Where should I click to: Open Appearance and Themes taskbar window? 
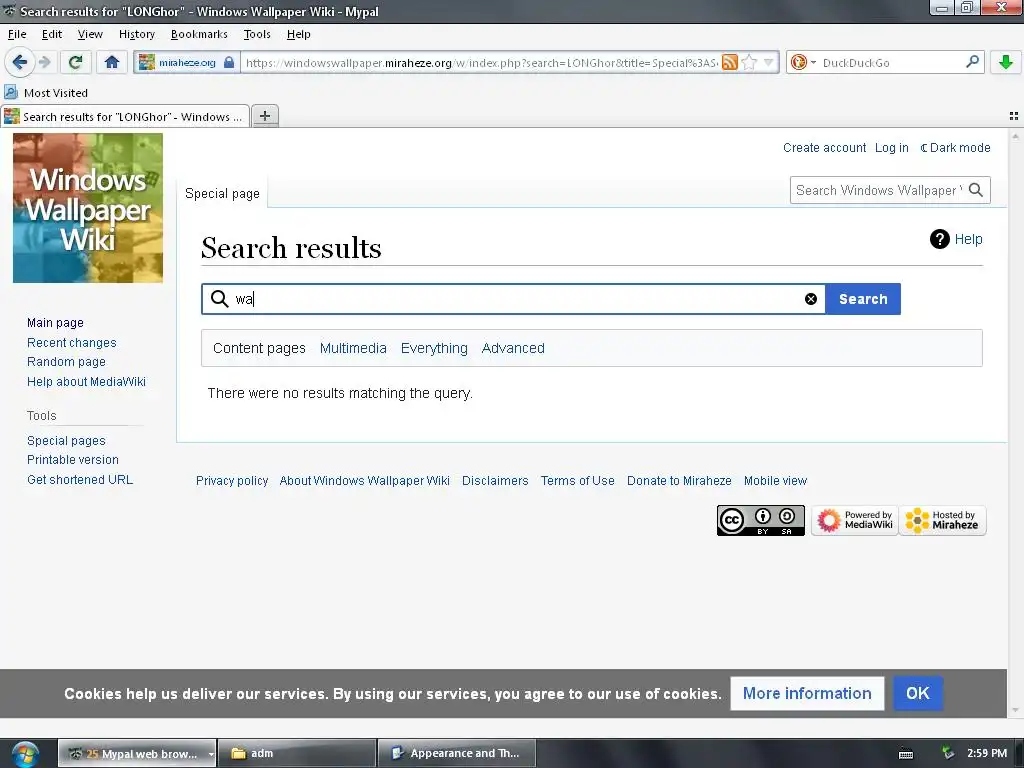click(x=456, y=753)
